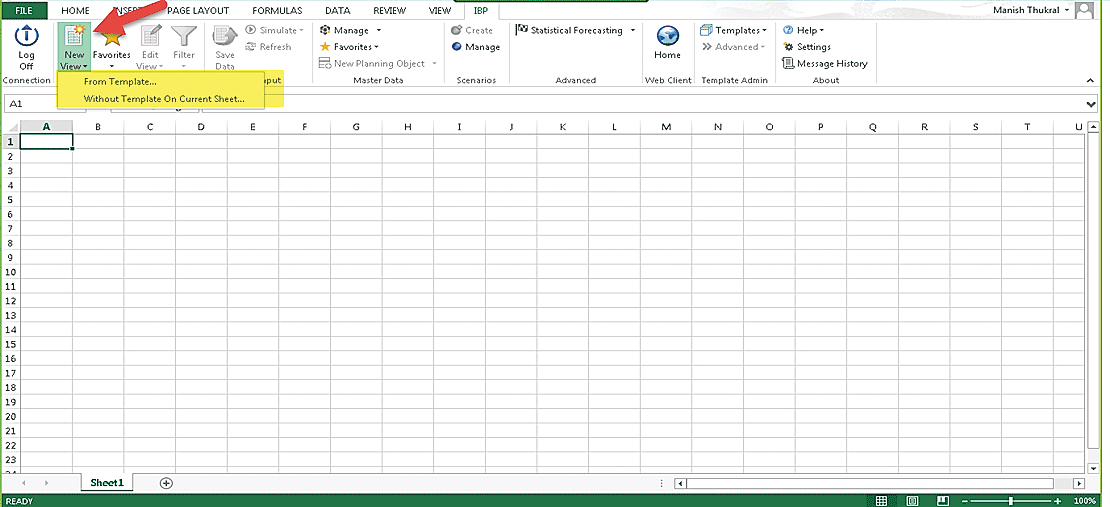Click the Edit View icon
This screenshot has width=1110, height=507.
point(150,35)
